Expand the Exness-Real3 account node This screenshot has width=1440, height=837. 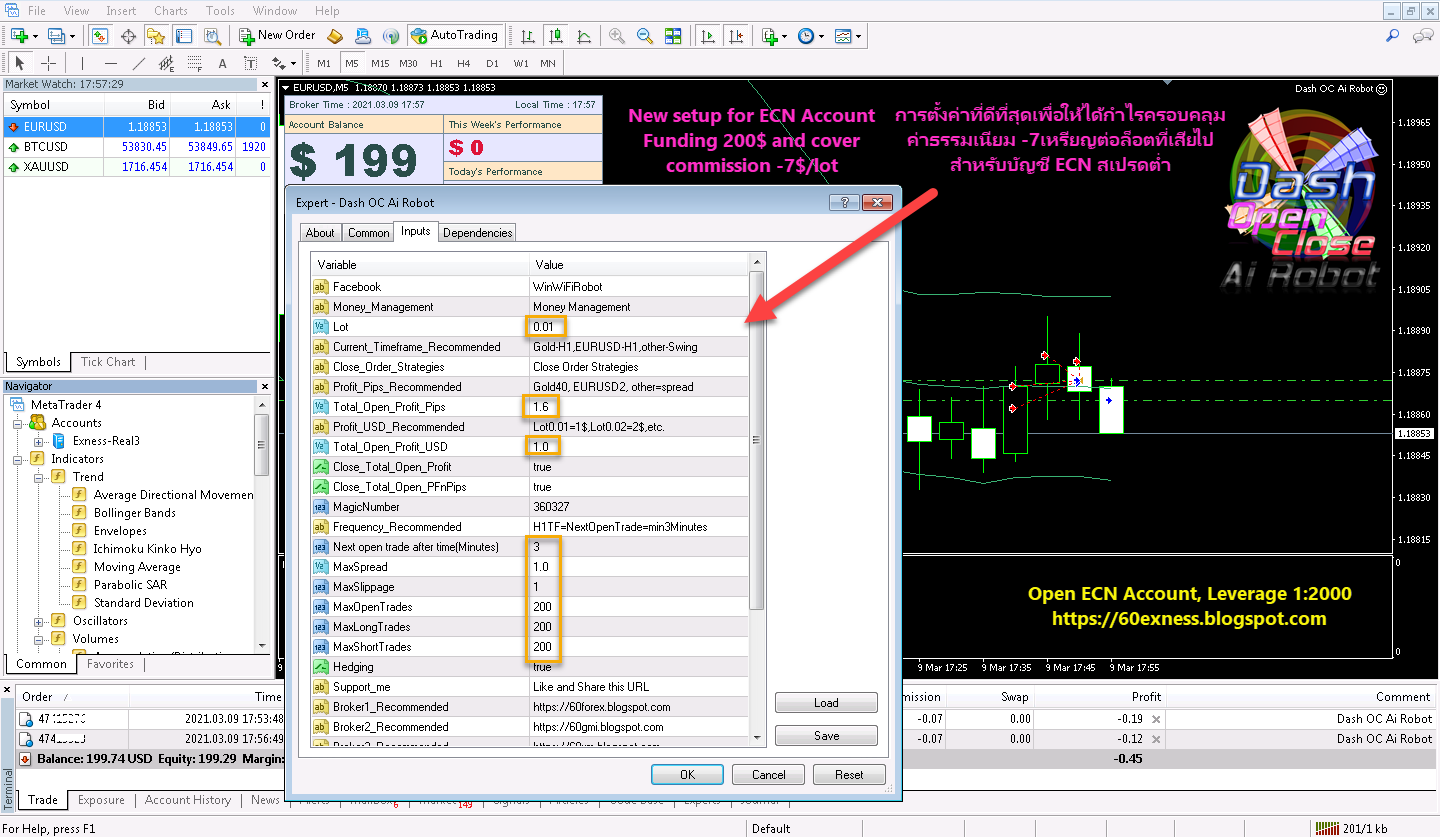(x=39, y=441)
